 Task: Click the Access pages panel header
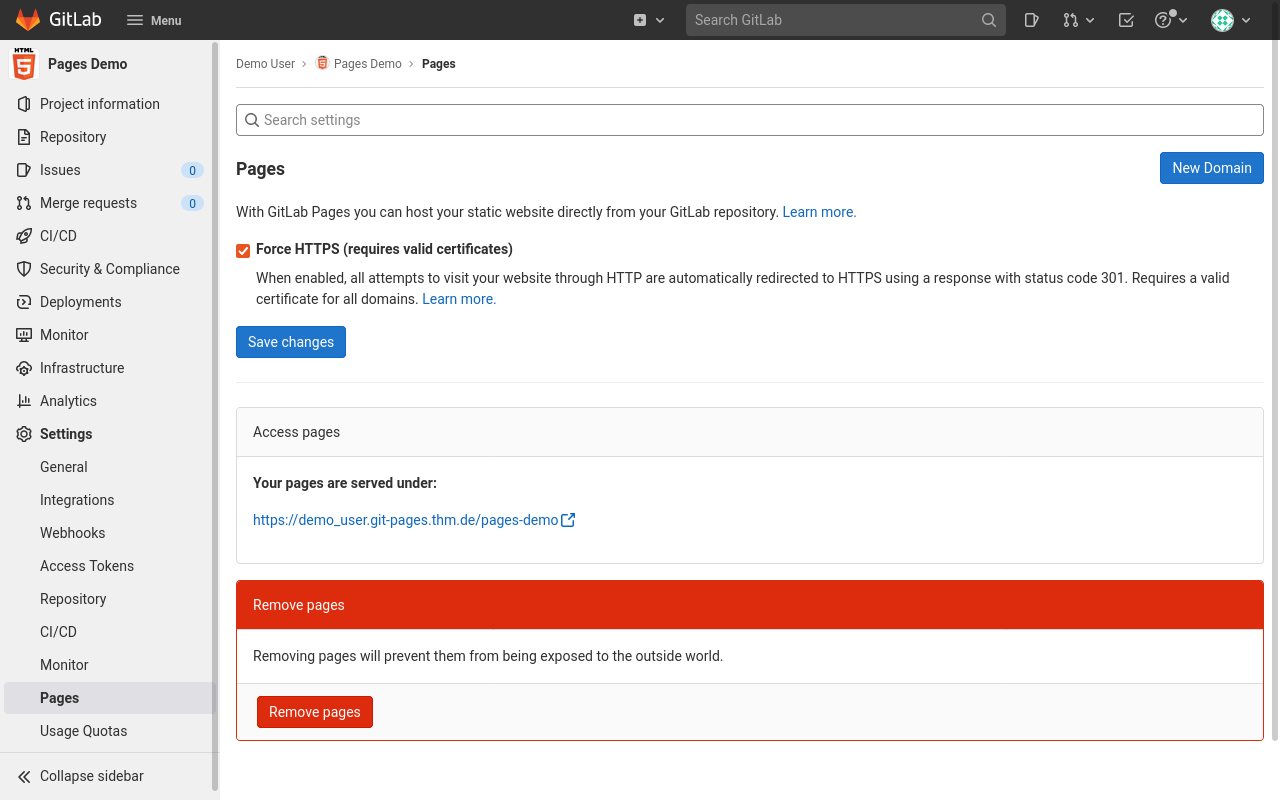(750, 432)
